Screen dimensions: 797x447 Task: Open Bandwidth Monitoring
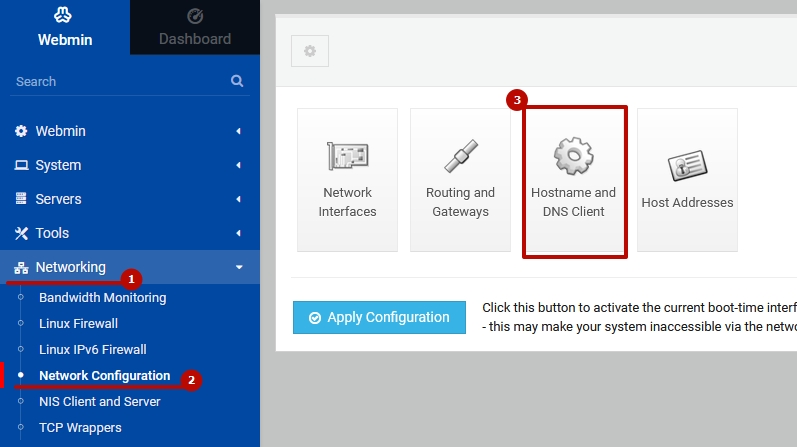click(103, 297)
